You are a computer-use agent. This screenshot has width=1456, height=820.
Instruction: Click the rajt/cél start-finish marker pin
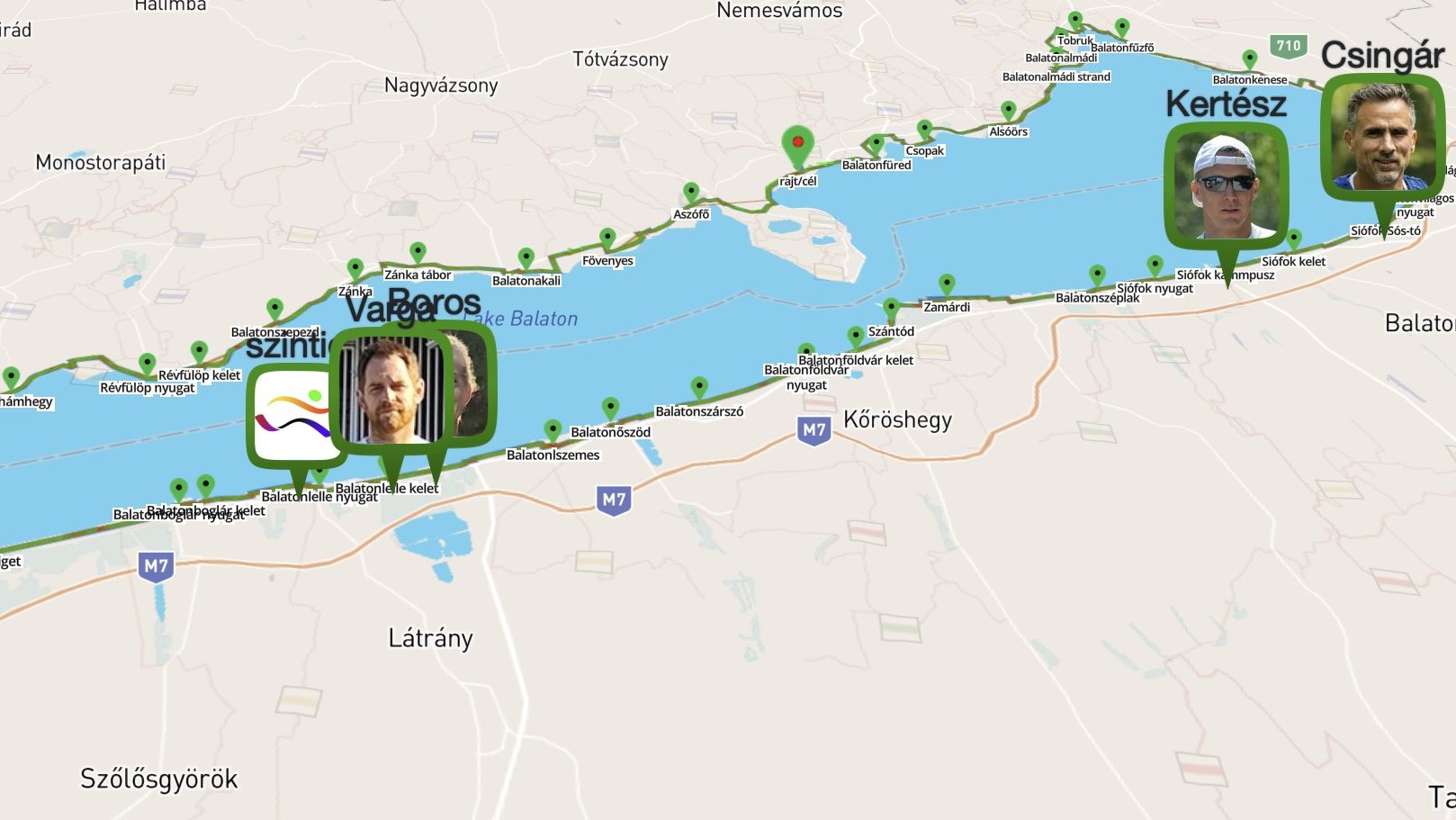797,147
